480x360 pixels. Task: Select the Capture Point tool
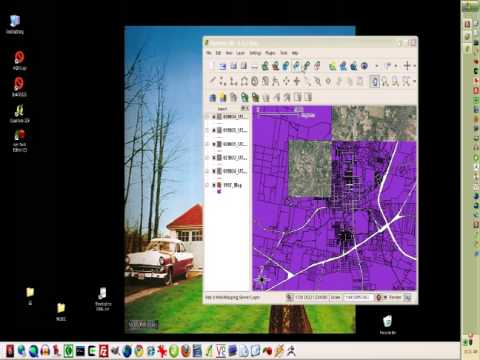(222, 81)
